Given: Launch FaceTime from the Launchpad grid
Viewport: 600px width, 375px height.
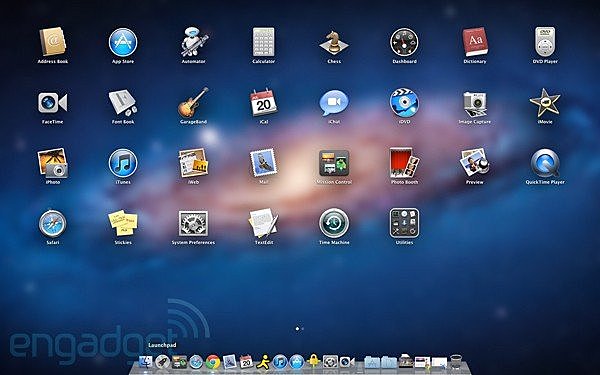Looking at the screenshot, I should 53,103.
